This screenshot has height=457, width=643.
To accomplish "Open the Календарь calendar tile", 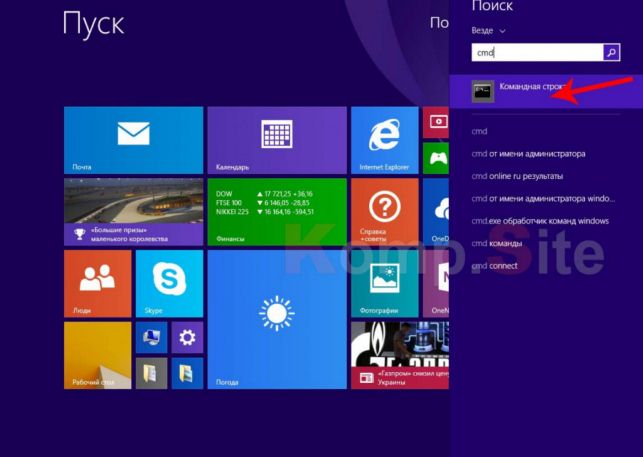I will [x=277, y=140].
